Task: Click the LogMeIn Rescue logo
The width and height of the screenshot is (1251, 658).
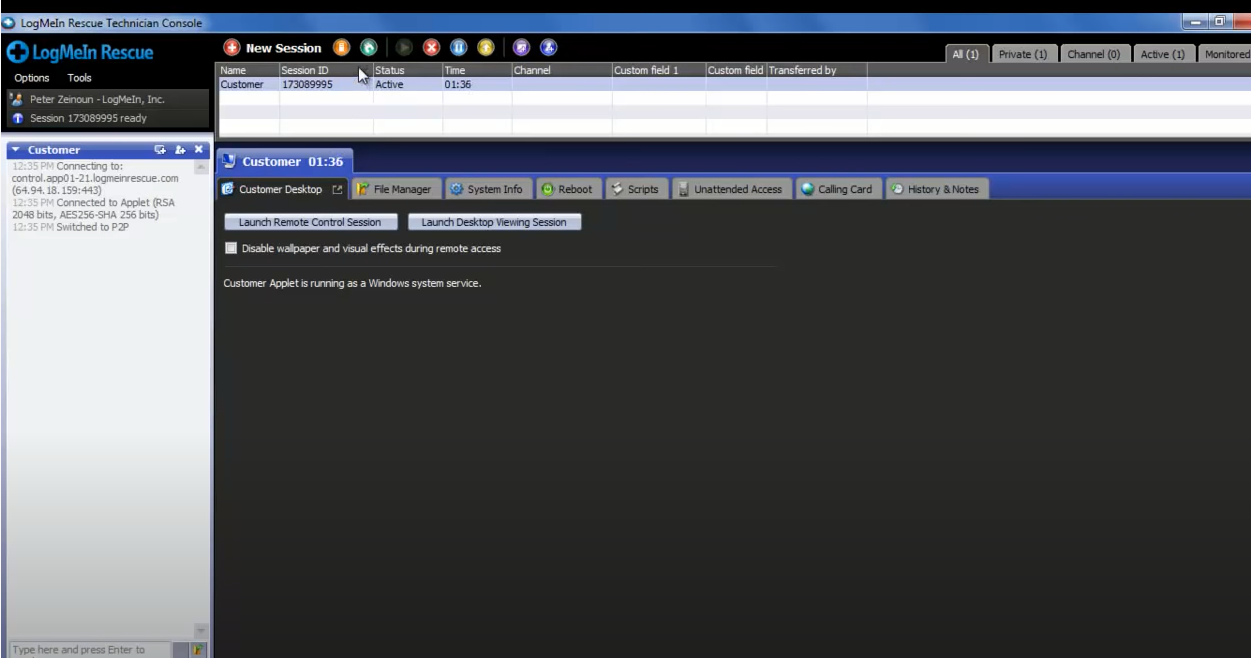Action: pyautogui.click(x=80, y=52)
